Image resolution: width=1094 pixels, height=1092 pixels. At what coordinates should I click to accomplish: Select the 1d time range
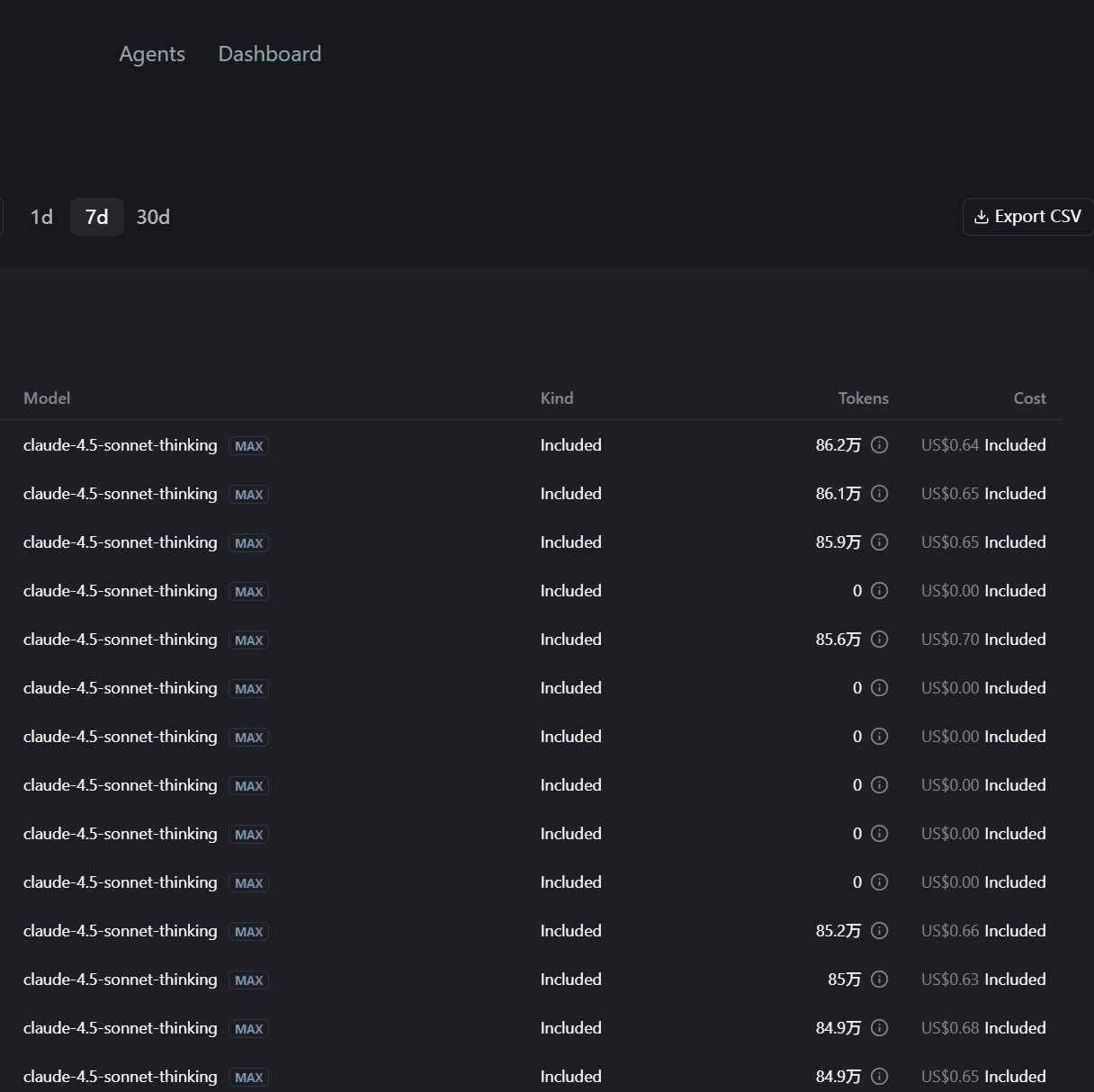(41, 217)
